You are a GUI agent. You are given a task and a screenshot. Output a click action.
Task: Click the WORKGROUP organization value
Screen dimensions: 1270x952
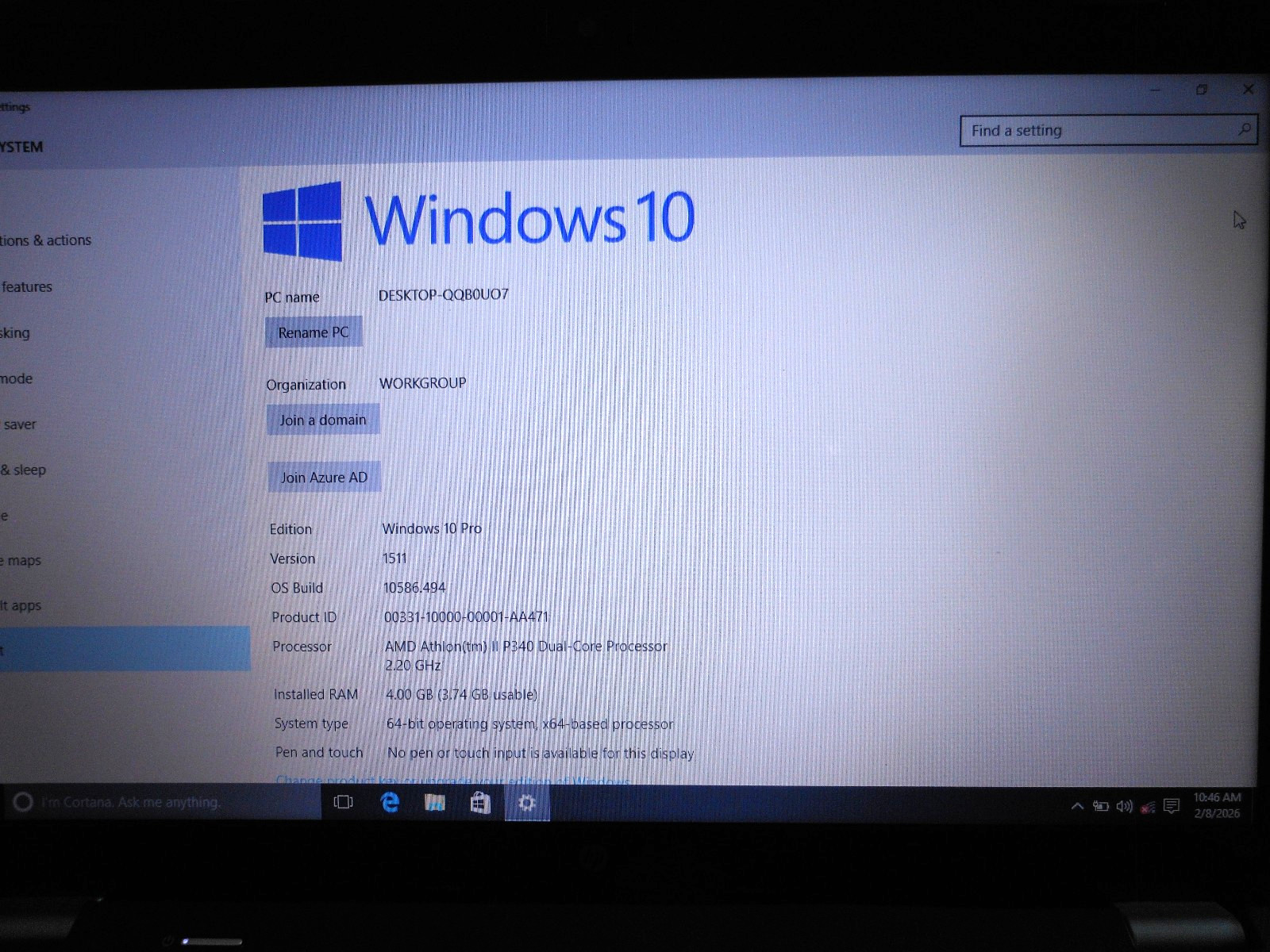(x=422, y=382)
